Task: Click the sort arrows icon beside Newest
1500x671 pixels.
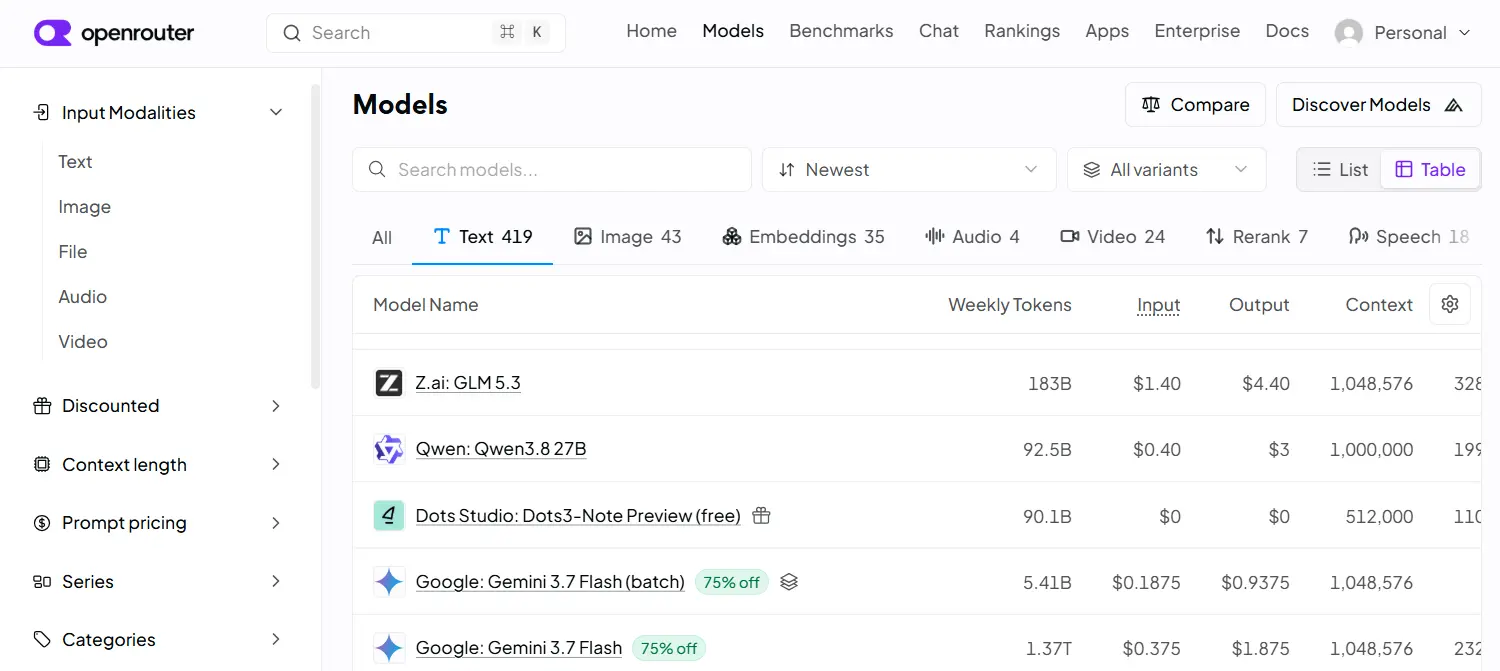Action: (787, 169)
